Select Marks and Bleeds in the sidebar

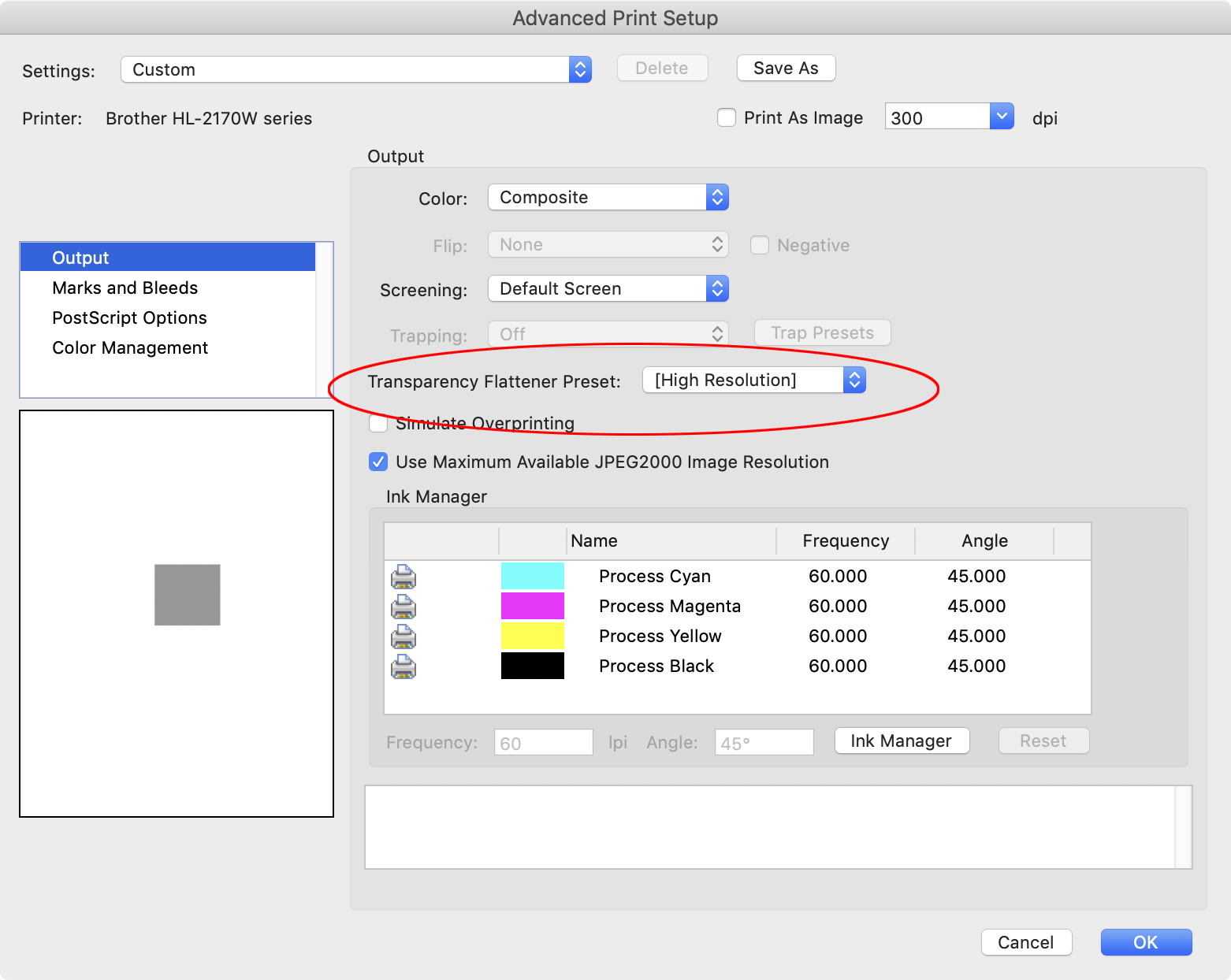[125, 288]
